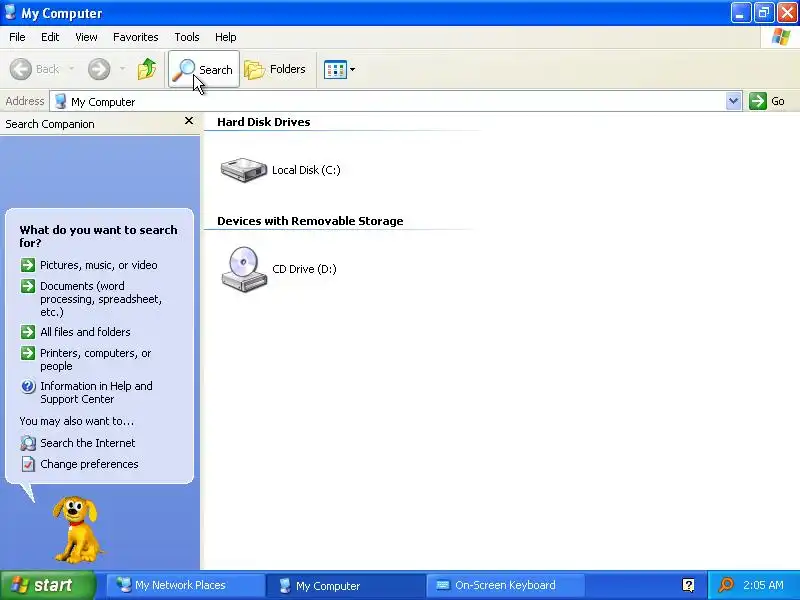The height and width of the screenshot is (600, 800).
Task: Choose All files and folders search
Action: click(x=85, y=332)
